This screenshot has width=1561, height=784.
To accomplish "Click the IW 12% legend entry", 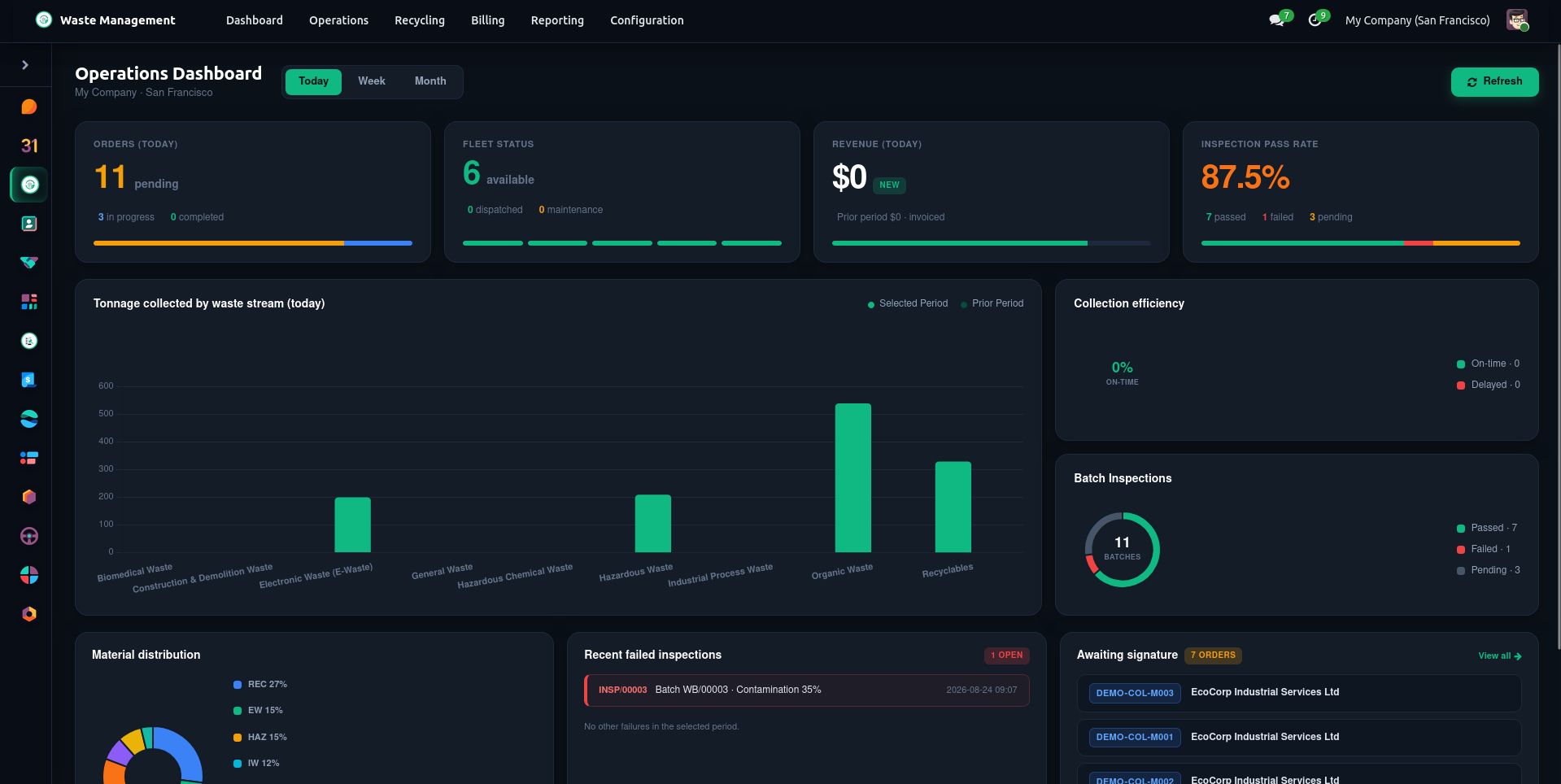I will click(256, 764).
